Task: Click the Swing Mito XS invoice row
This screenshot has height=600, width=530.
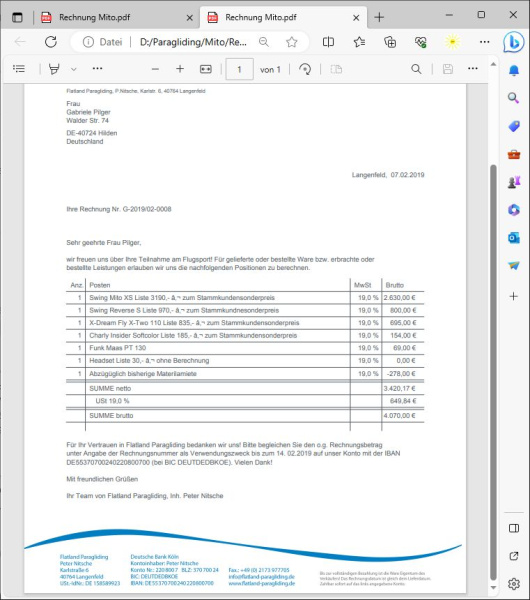Action: [x=245, y=298]
